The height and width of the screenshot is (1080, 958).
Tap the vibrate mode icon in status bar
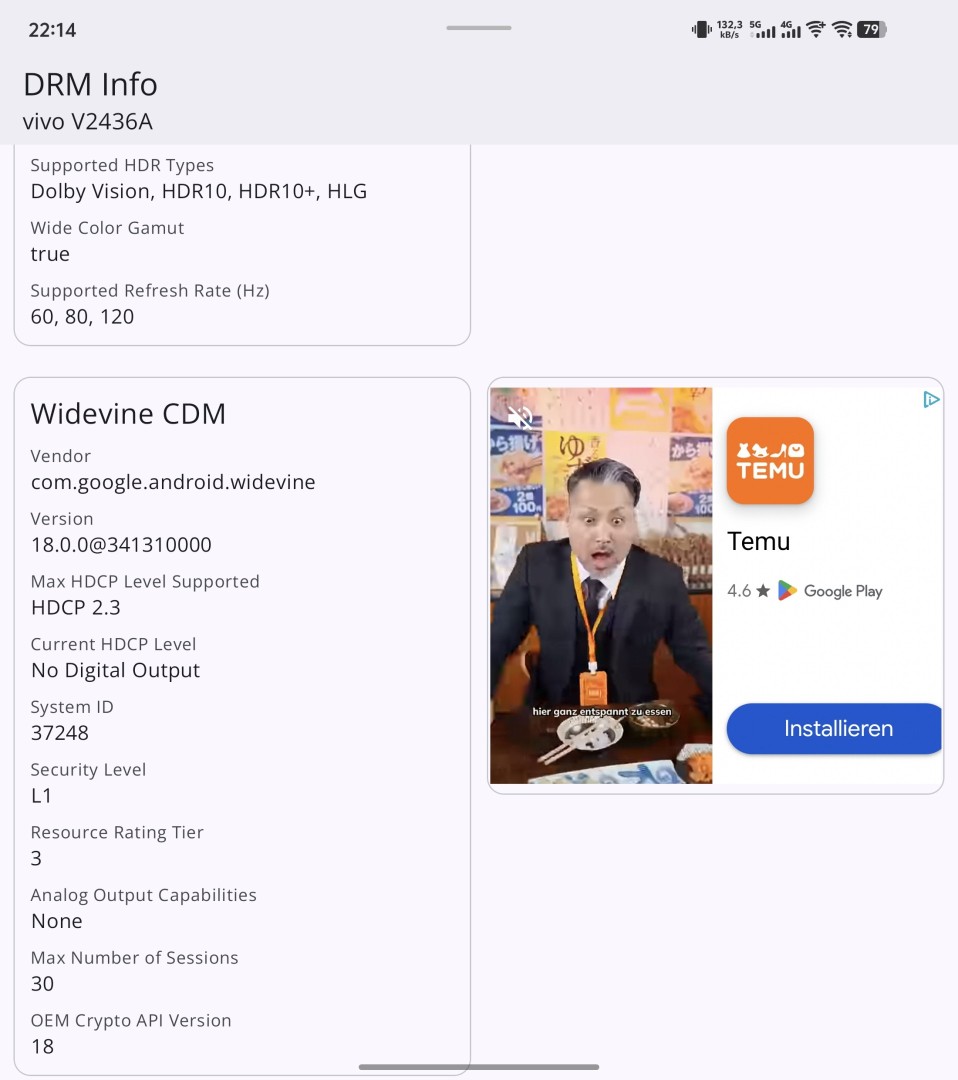pyautogui.click(x=701, y=30)
